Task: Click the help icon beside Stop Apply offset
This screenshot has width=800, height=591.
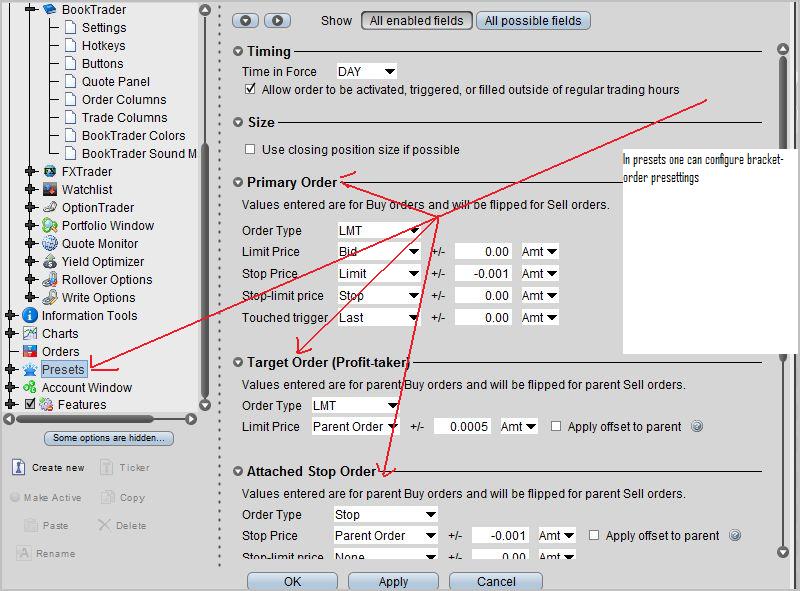Action: 735,535
